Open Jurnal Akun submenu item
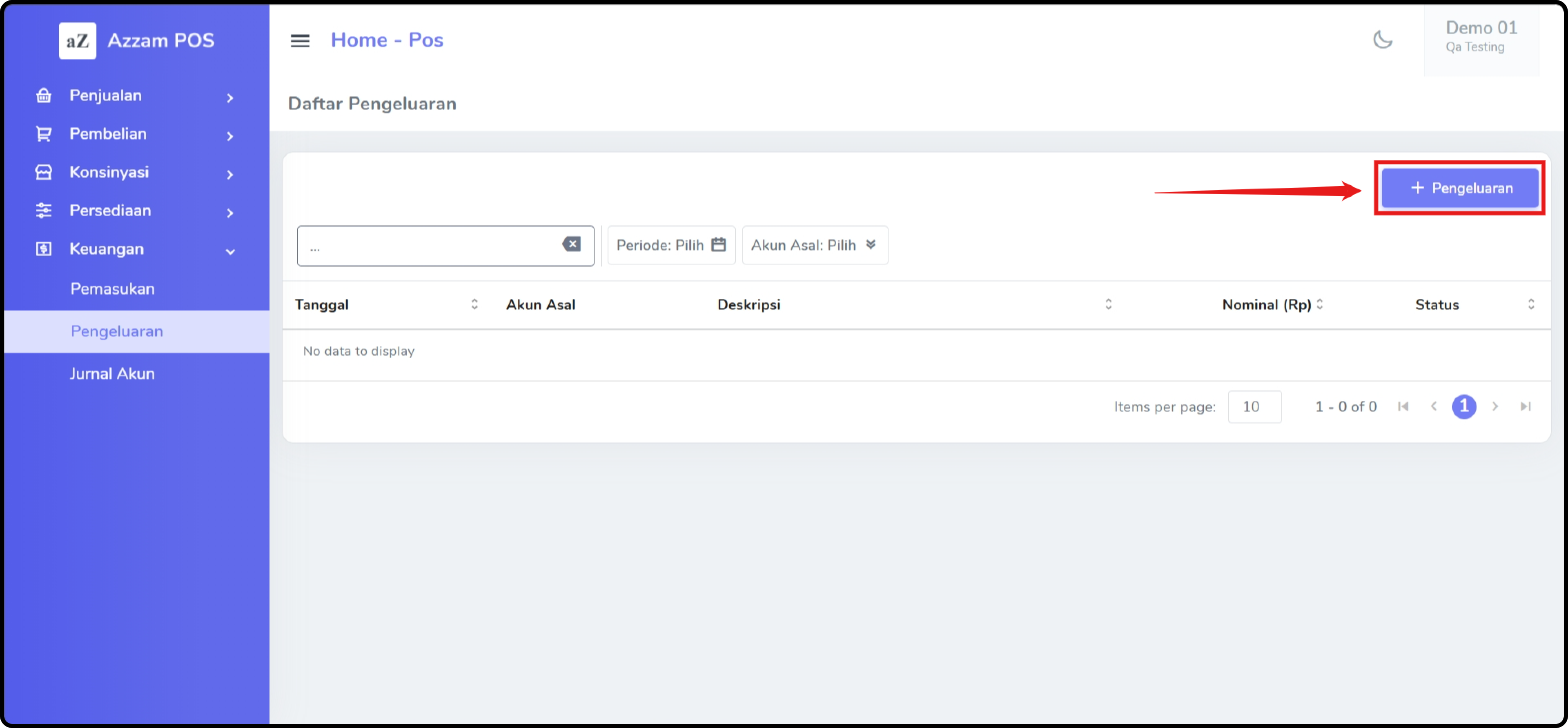The width and height of the screenshot is (1568, 728). click(112, 373)
